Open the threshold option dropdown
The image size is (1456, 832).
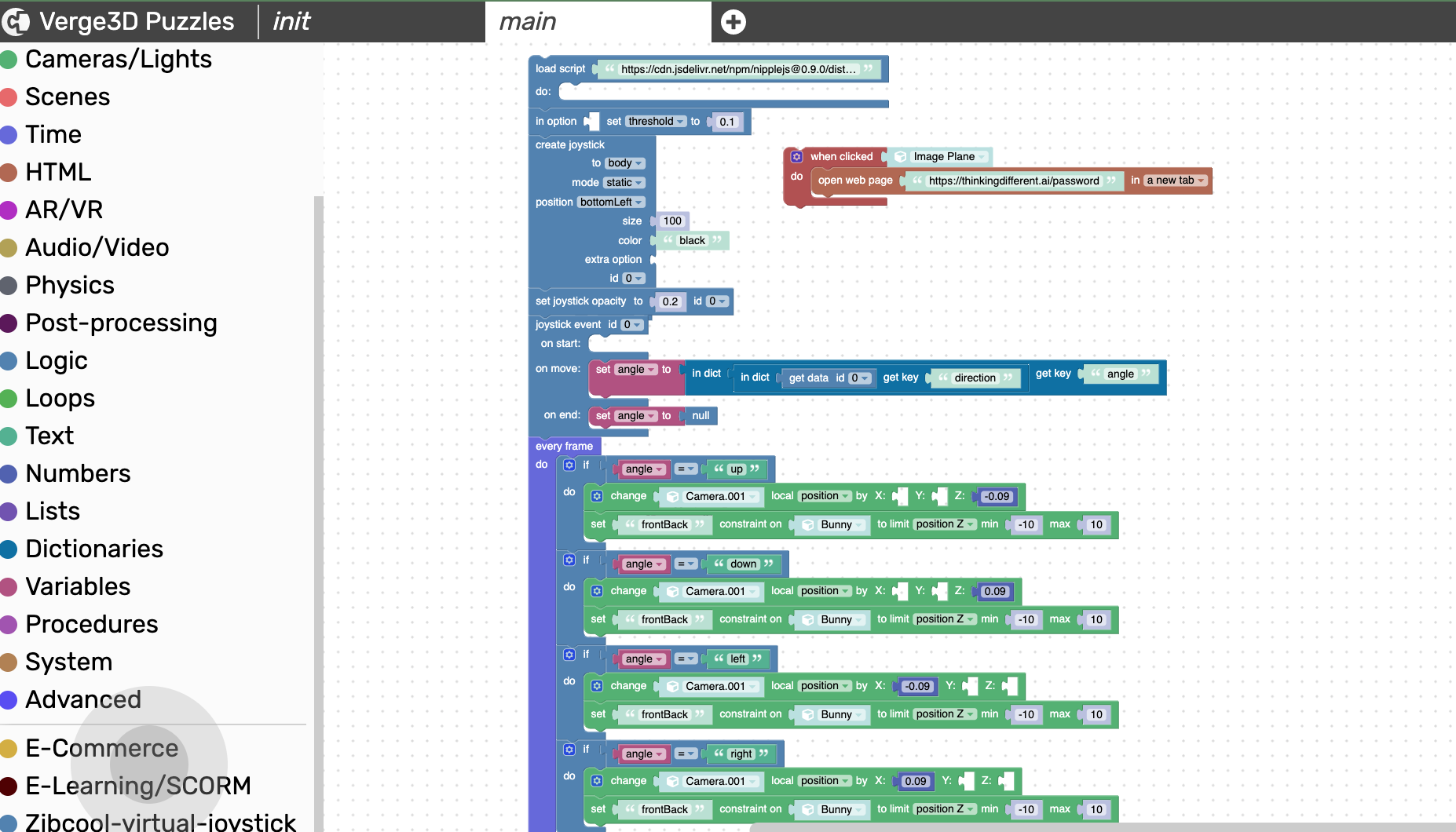(657, 122)
